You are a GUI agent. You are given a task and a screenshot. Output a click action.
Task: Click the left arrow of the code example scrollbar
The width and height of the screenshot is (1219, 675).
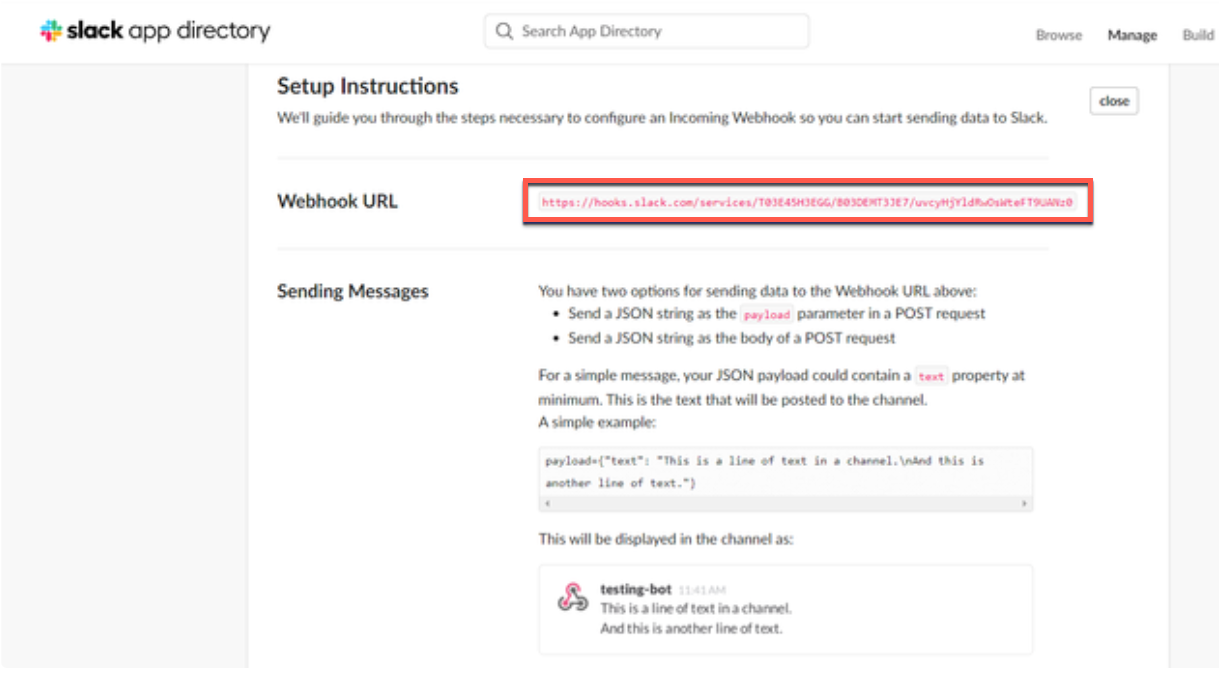click(x=547, y=503)
